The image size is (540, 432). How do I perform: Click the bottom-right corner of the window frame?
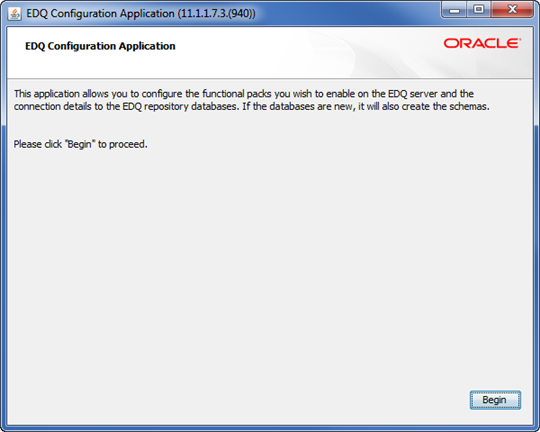click(537, 429)
